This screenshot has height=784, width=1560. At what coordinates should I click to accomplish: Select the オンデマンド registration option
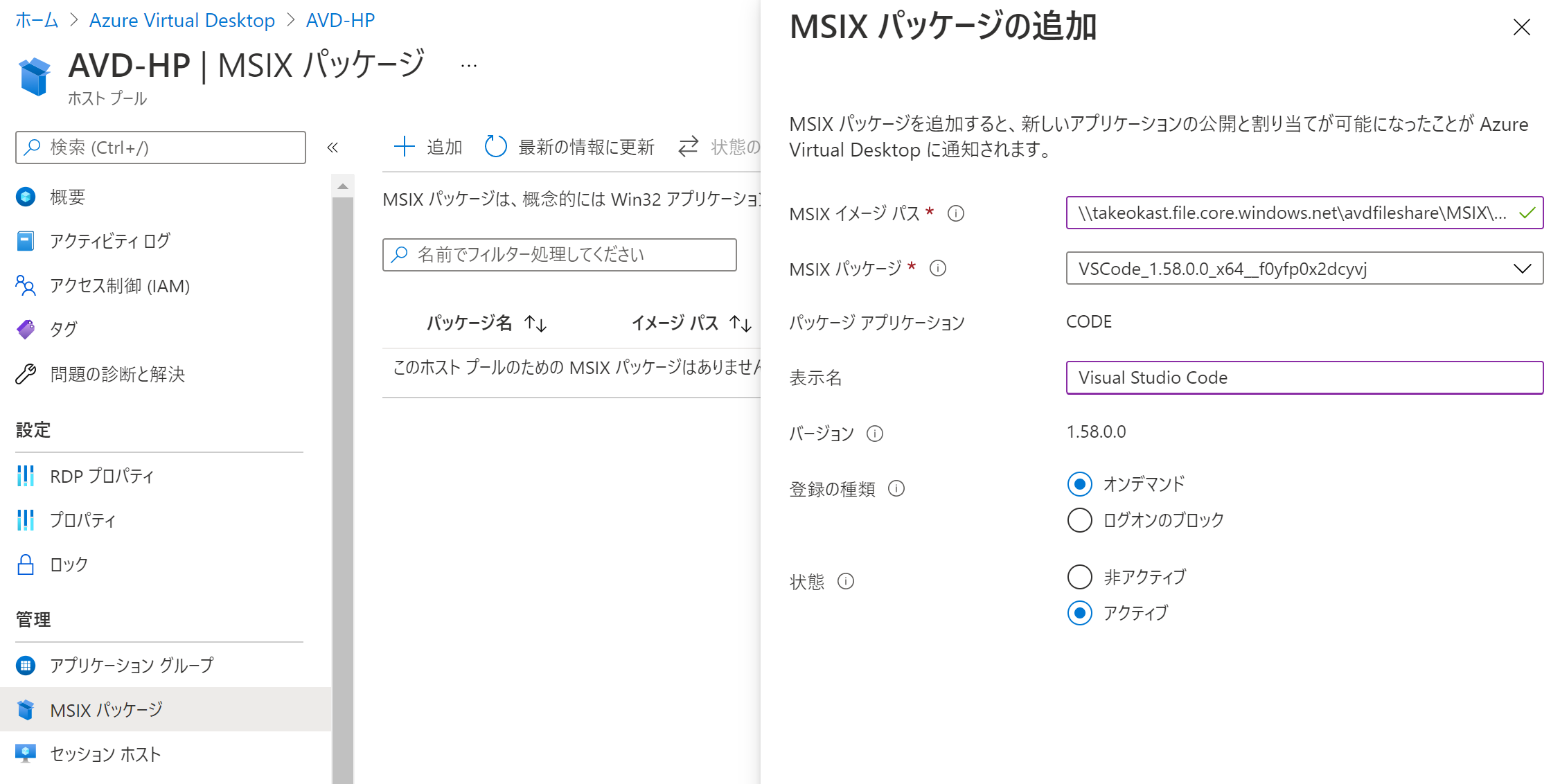(x=1079, y=484)
